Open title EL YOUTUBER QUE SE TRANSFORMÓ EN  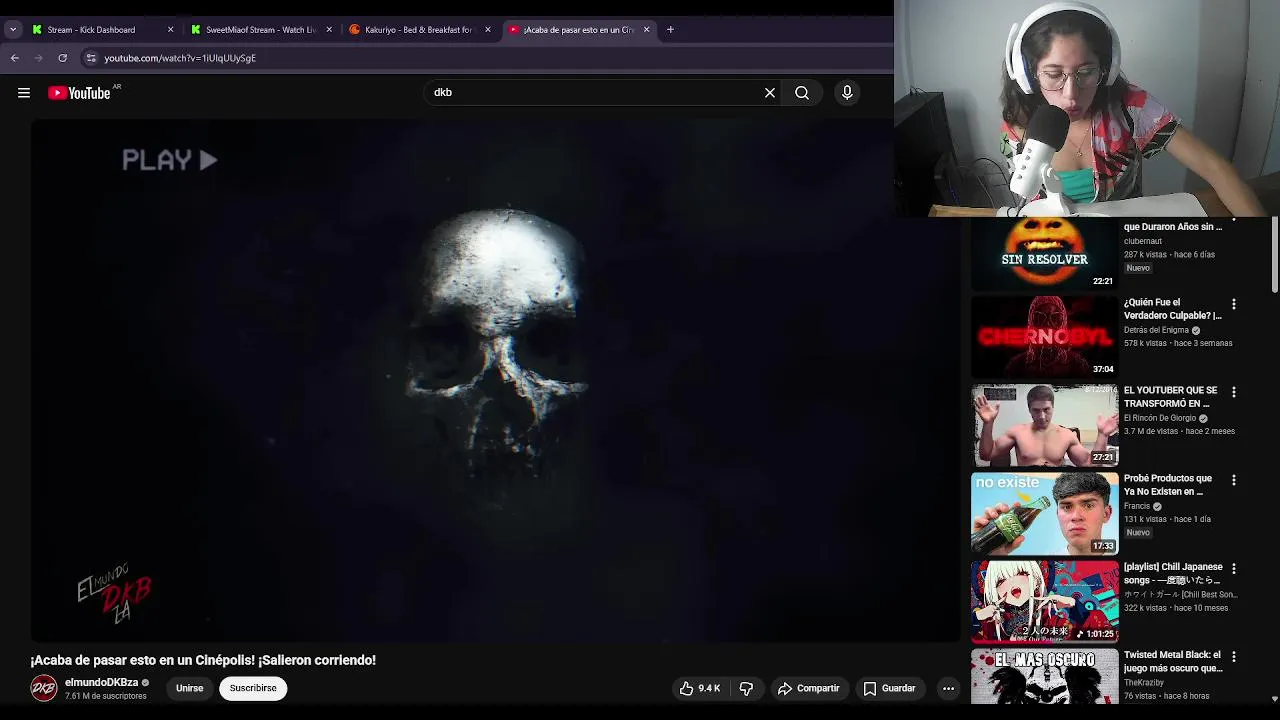click(1170, 397)
